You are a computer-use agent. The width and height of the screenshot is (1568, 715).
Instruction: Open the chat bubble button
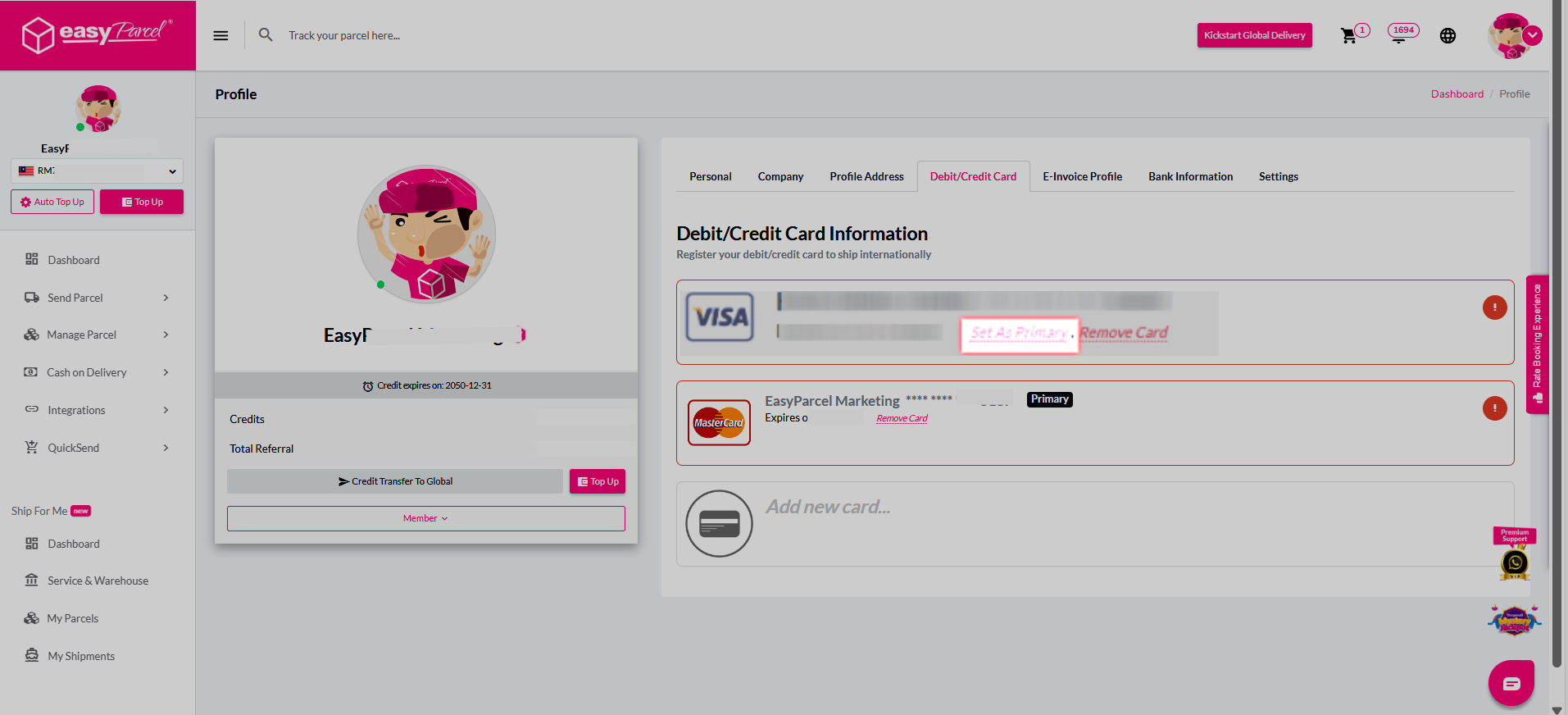coord(1511,683)
